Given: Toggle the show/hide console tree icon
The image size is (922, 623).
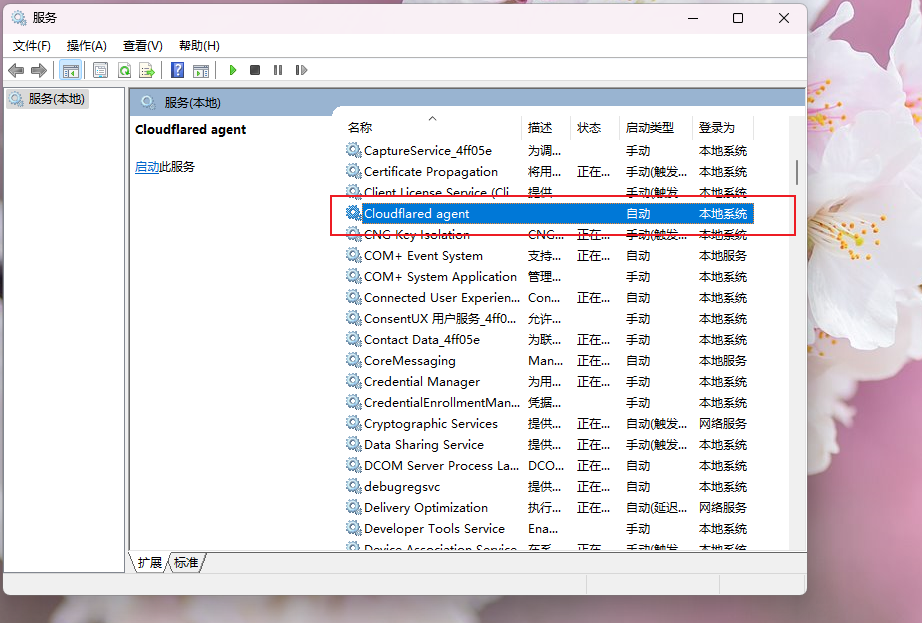Looking at the screenshot, I should pyautogui.click(x=71, y=71).
